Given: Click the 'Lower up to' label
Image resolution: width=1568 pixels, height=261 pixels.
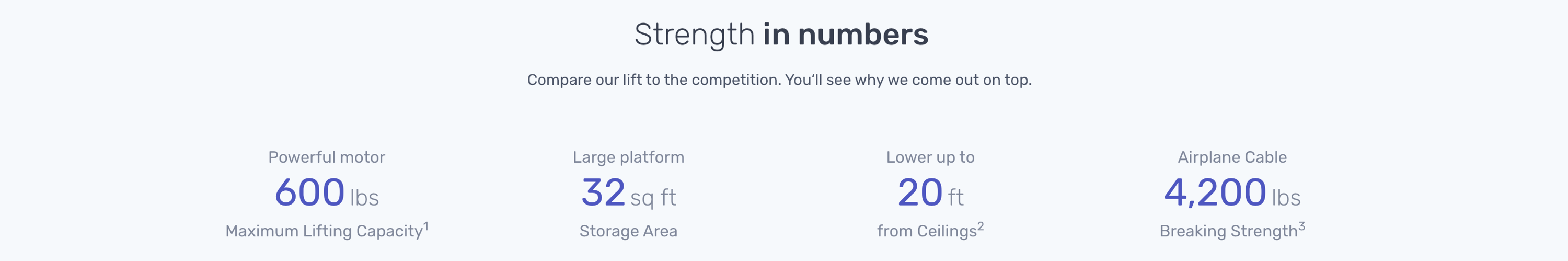Looking at the screenshot, I should (x=930, y=157).
